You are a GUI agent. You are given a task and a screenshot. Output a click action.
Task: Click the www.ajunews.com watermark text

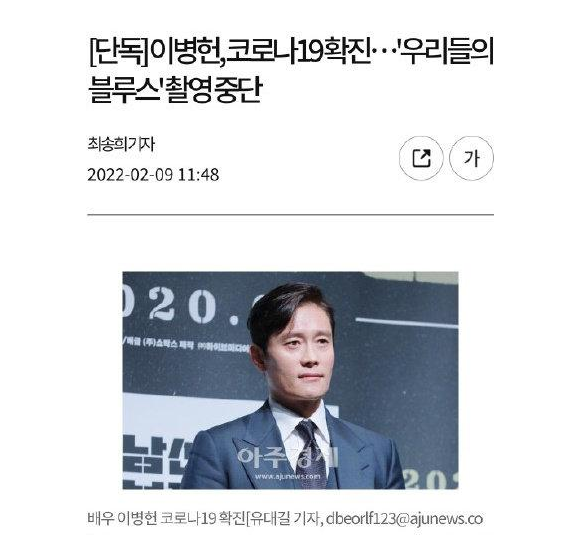point(287,476)
